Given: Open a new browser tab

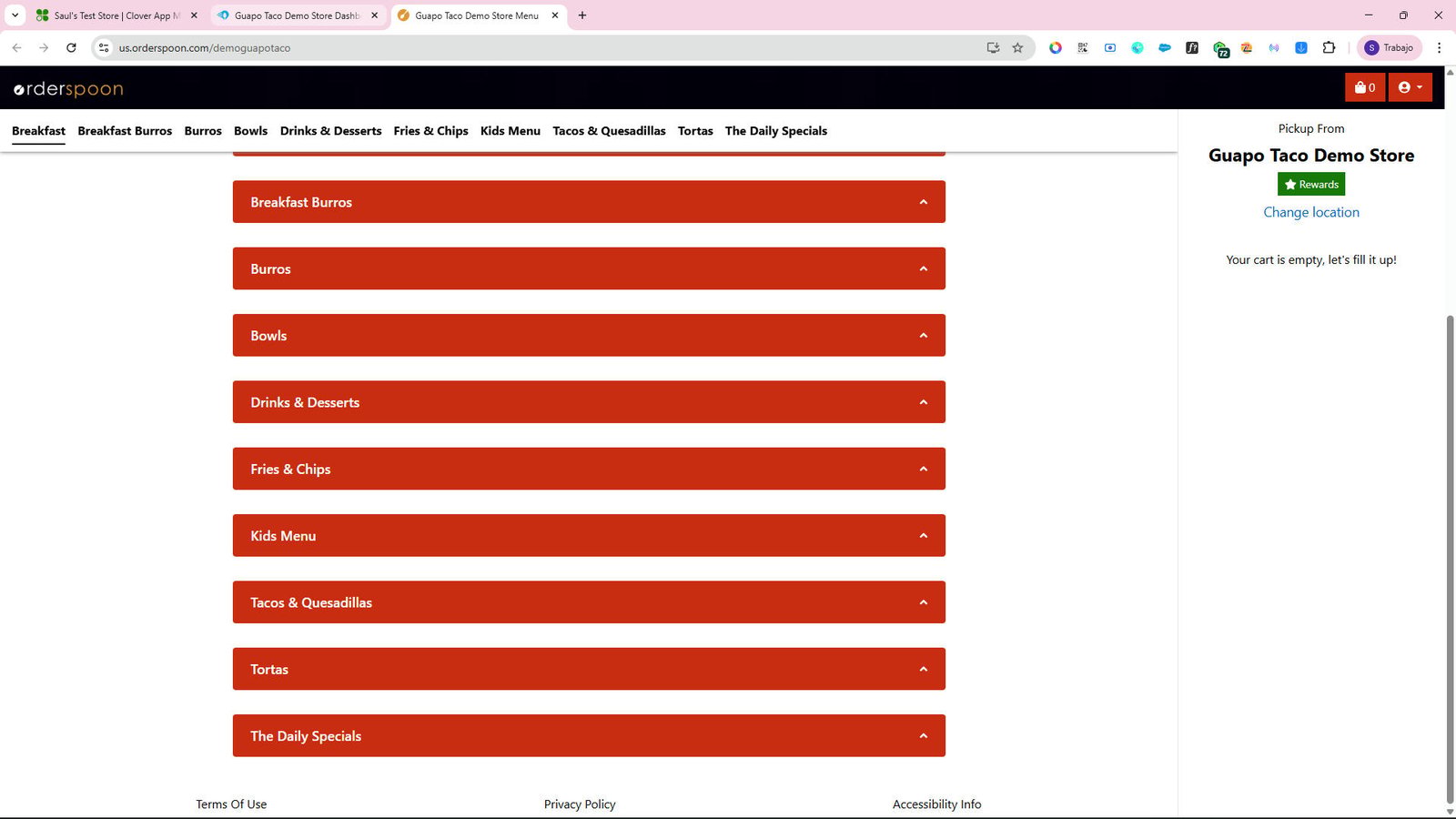Looking at the screenshot, I should pyautogui.click(x=582, y=15).
